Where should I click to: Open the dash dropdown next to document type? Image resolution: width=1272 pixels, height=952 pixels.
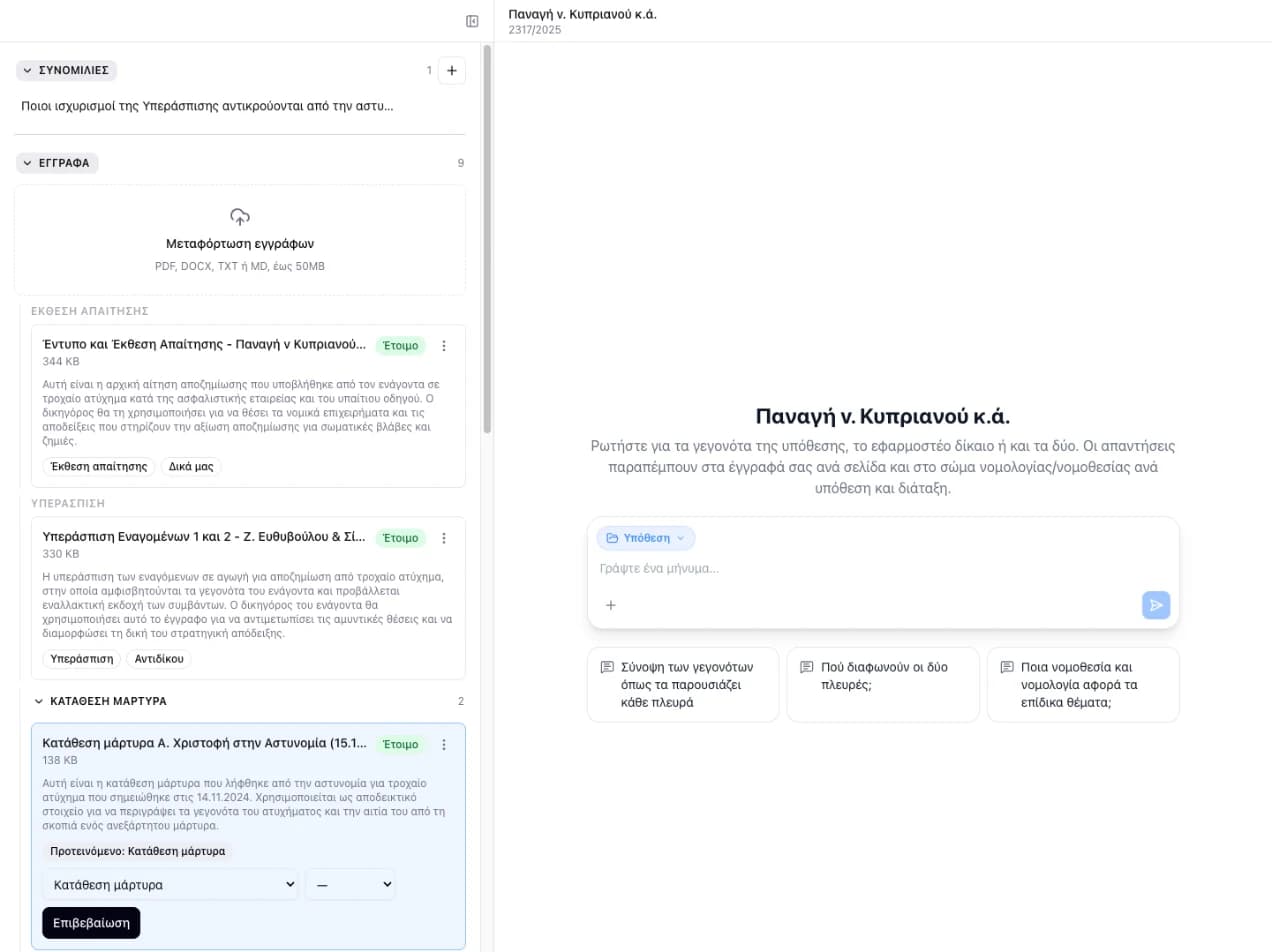click(x=350, y=884)
